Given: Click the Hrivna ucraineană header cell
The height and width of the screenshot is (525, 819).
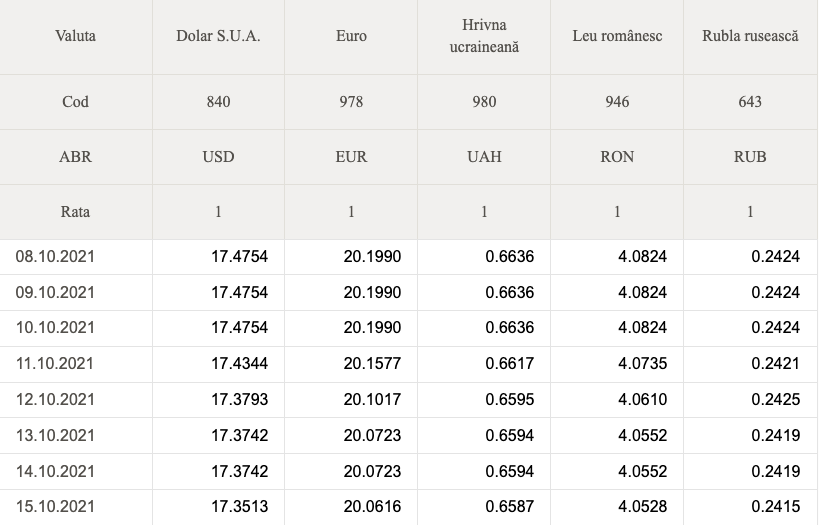Looking at the screenshot, I should tap(484, 36).
